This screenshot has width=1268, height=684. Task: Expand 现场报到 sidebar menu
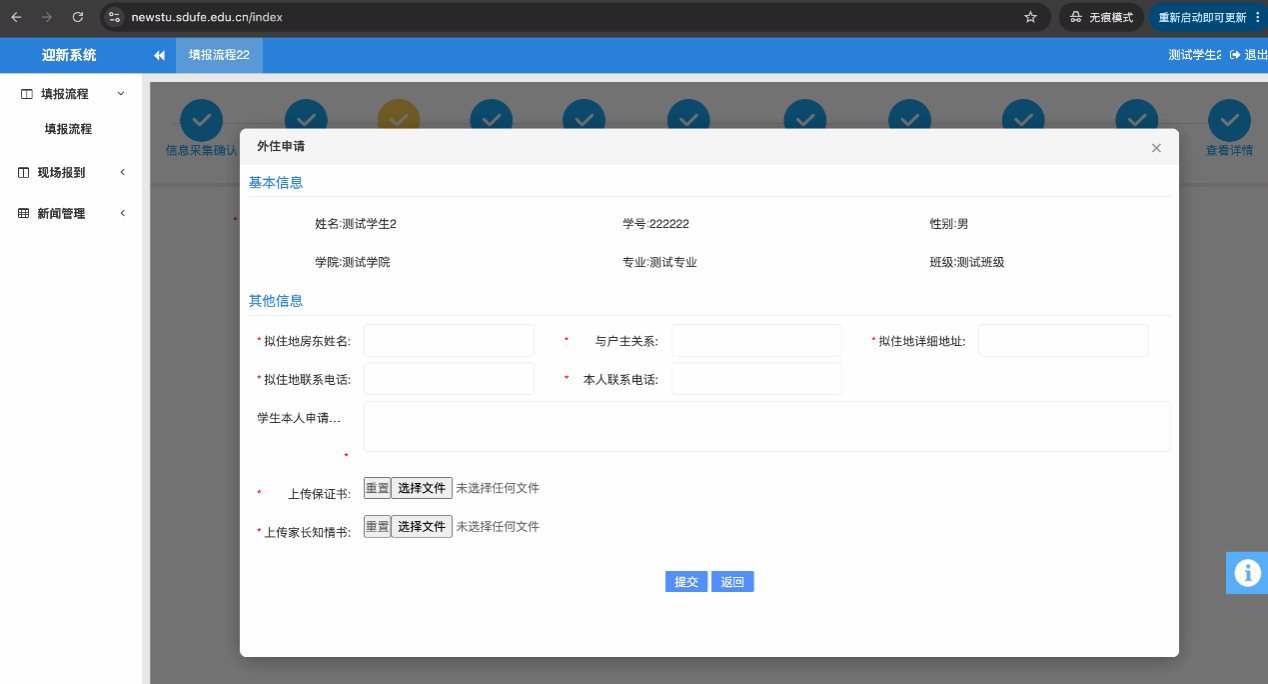(x=71, y=172)
